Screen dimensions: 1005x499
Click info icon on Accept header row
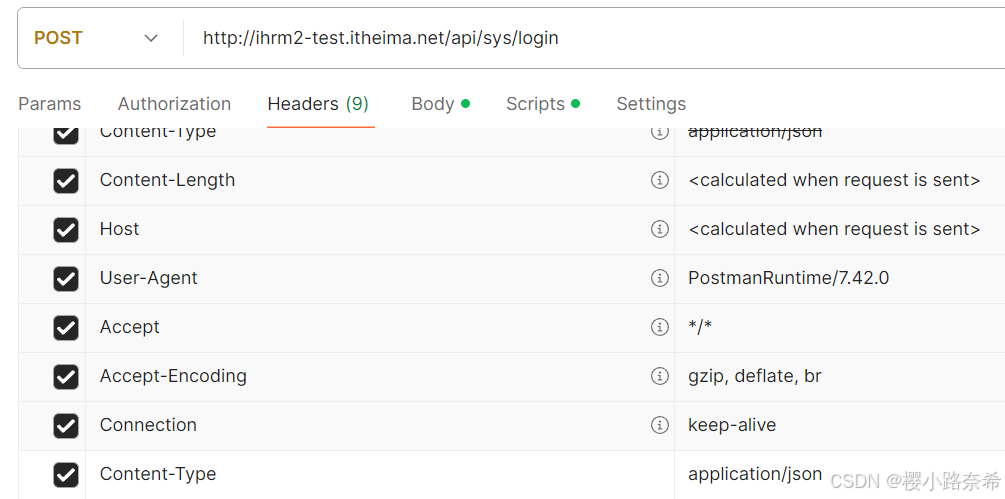point(659,327)
